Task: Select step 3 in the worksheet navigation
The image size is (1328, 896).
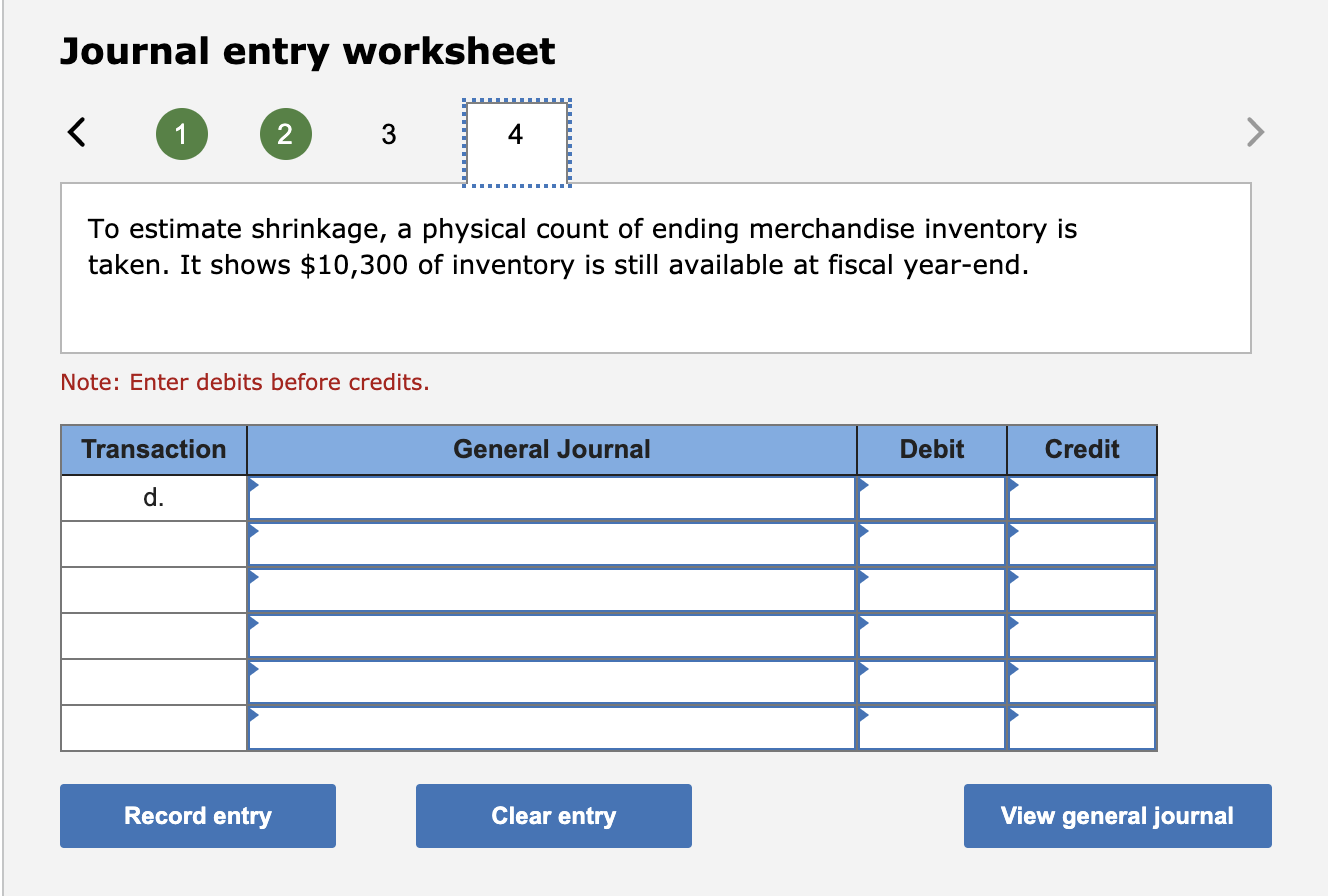Action: pyautogui.click(x=389, y=133)
